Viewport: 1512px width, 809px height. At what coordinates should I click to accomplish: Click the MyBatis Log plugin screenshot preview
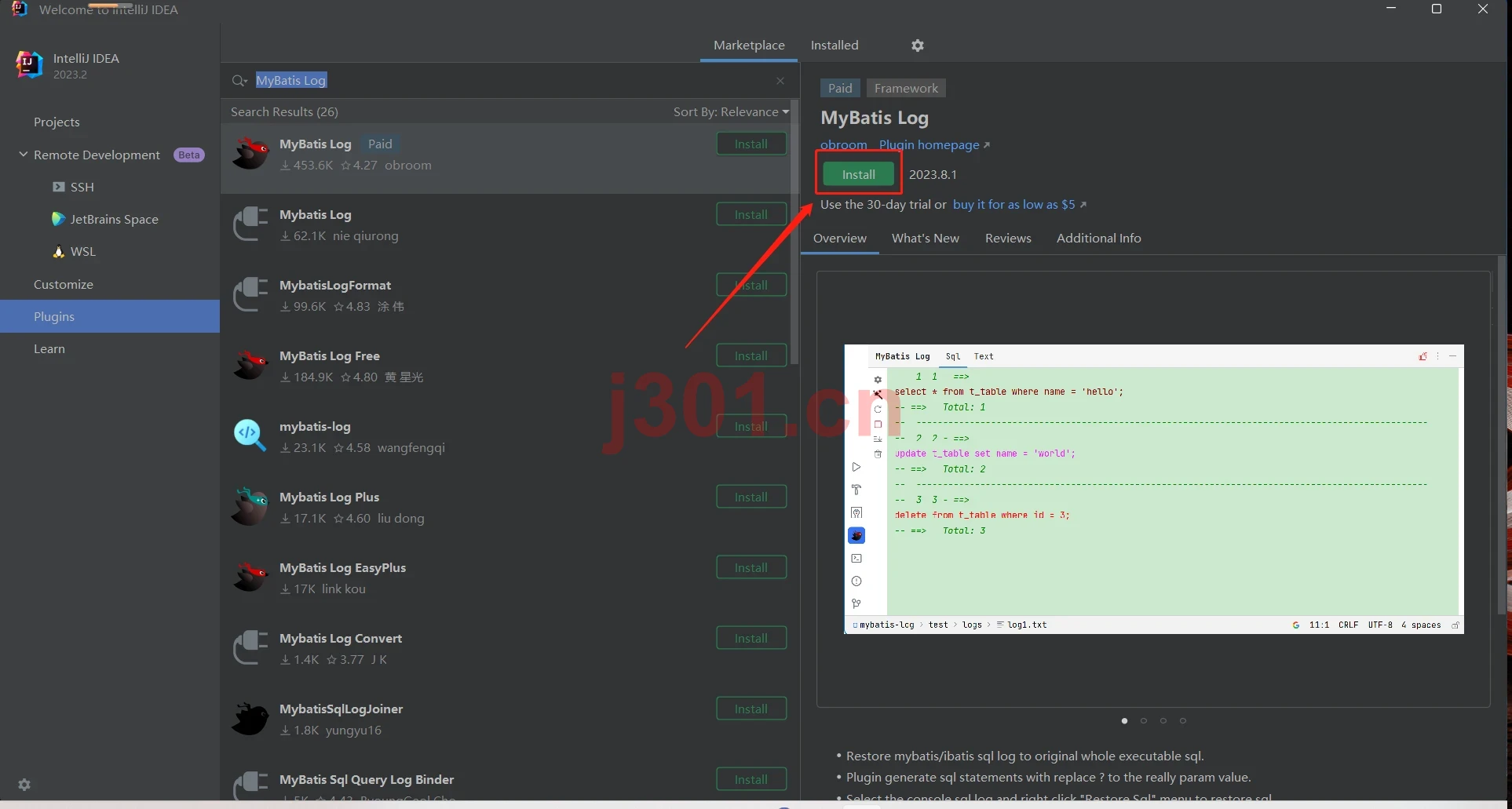coord(1154,489)
